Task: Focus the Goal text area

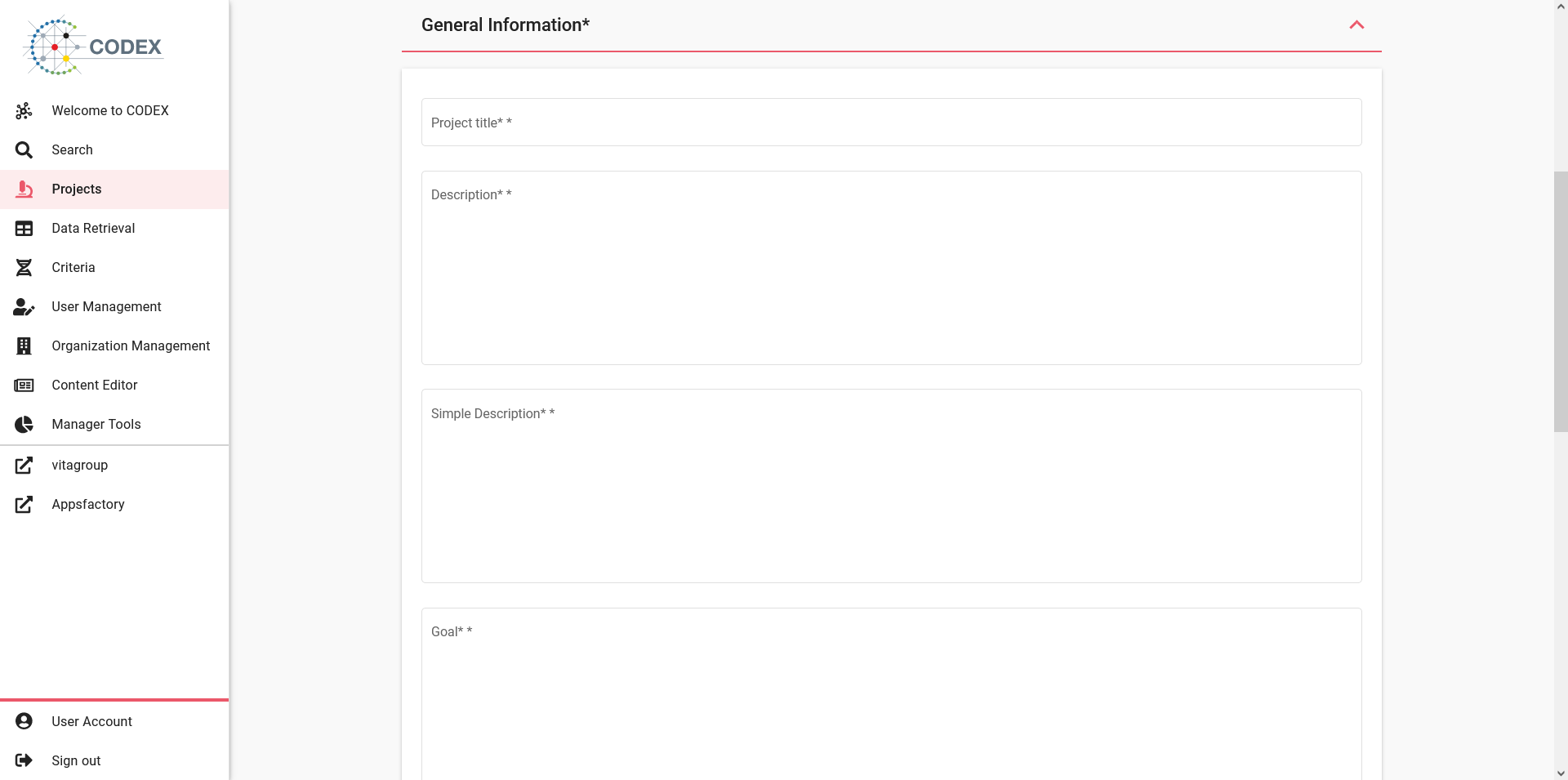Action: click(x=891, y=694)
